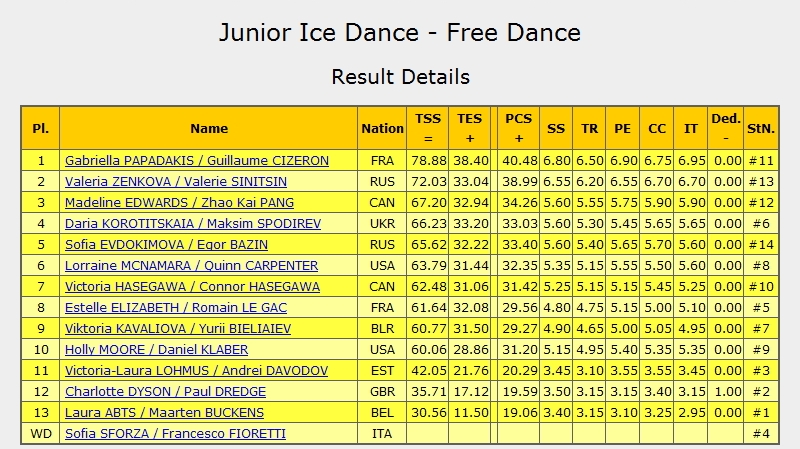Click the 78.88 TSS score cell
Viewport: 800px width, 449px height.
click(x=428, y=161)
